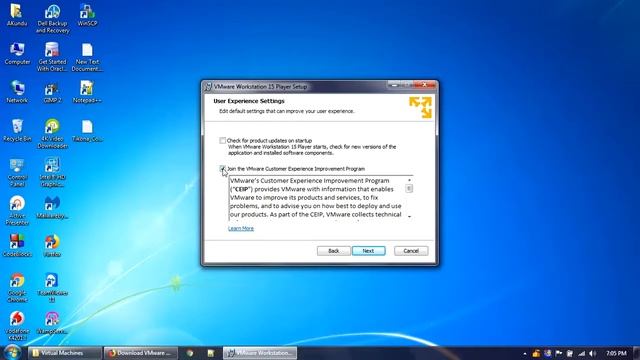Launch the WinSCP desktop shortcut
This screenshot has height=360, width=640.
87,15
